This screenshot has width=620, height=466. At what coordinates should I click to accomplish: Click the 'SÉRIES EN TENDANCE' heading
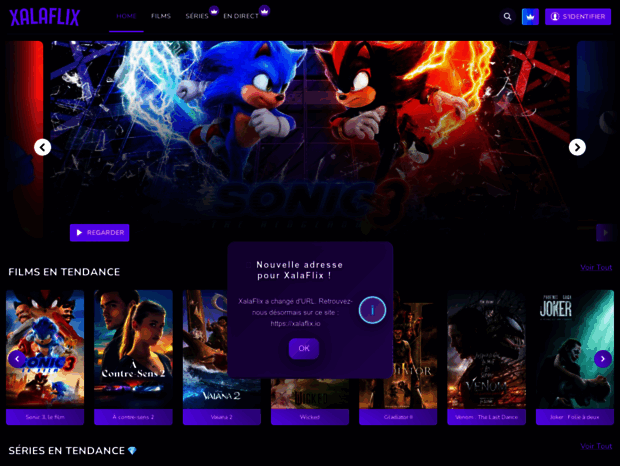click(66, 451)
